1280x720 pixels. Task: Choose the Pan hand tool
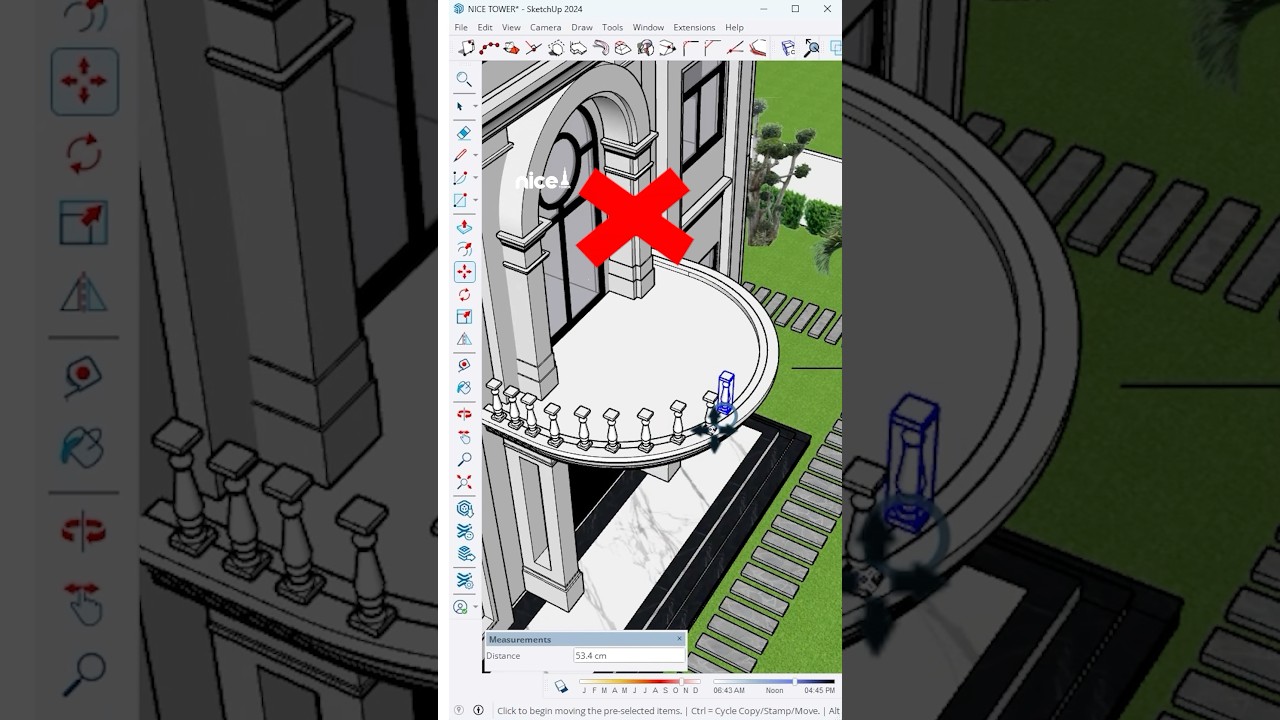[x=464, y=437]
